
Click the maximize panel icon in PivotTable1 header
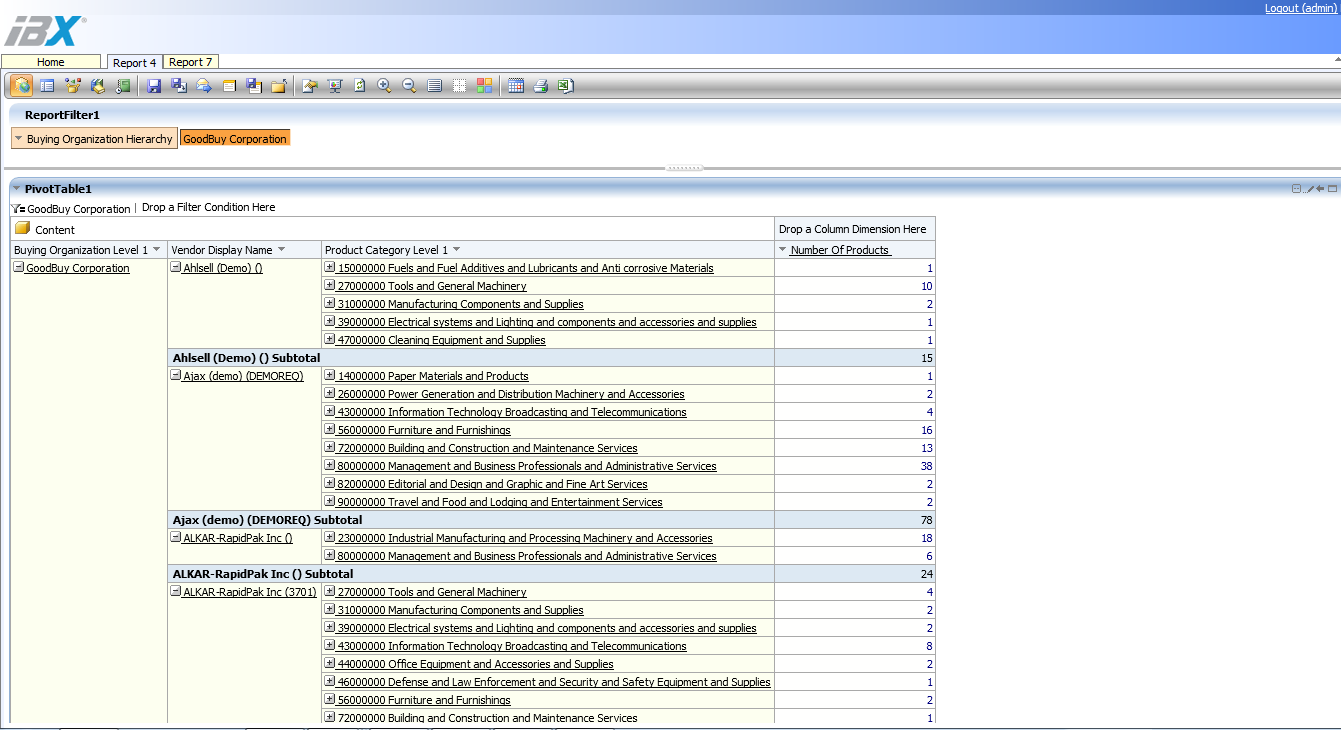click(1332, 188)
